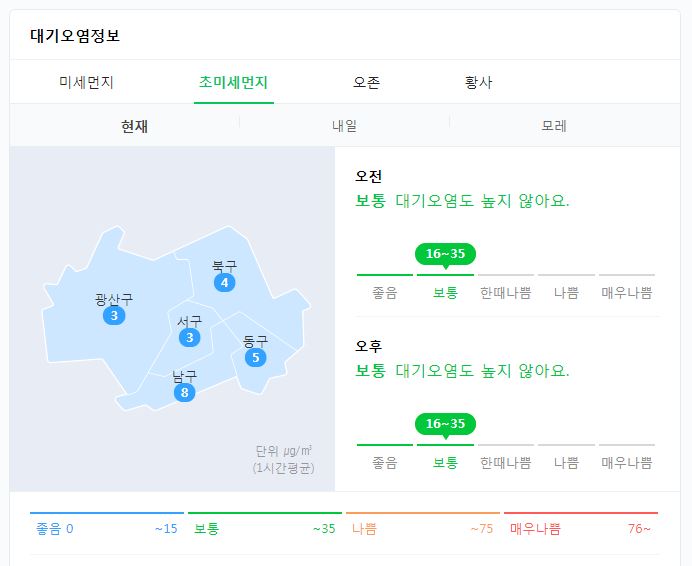The height and width of the screenshot is (566, 692).
Task: Show the 현재 forecast
Action: click(x=134, y=126)
